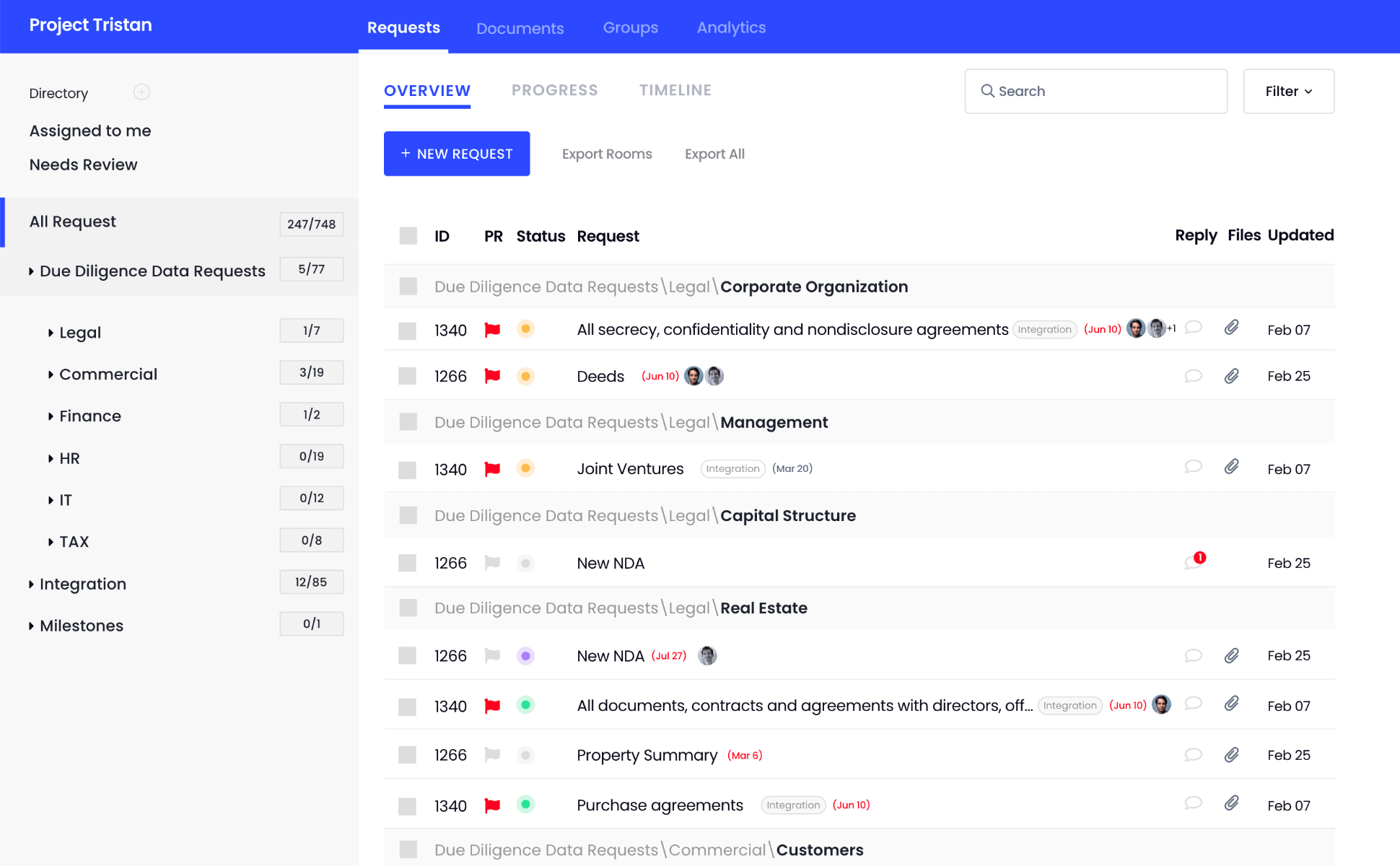Toggle the select-all header checkbox
This screenshot has width=1400, height=866.
[408, 236]
